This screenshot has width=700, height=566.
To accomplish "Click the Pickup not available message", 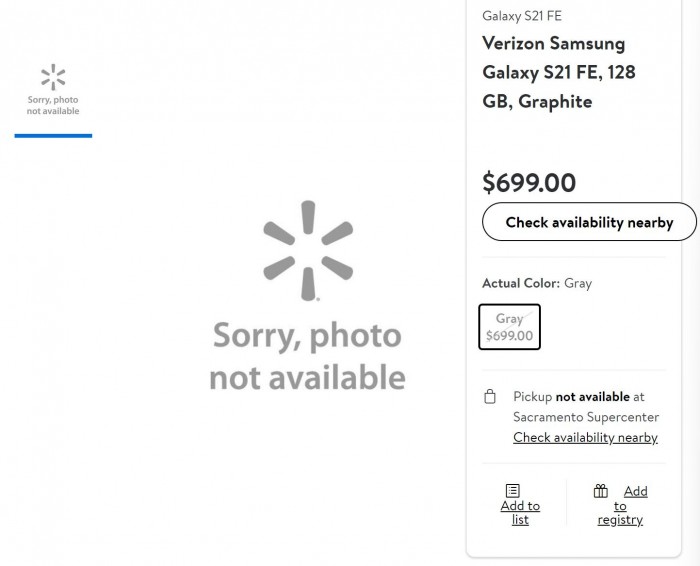I will coord(578,397).
